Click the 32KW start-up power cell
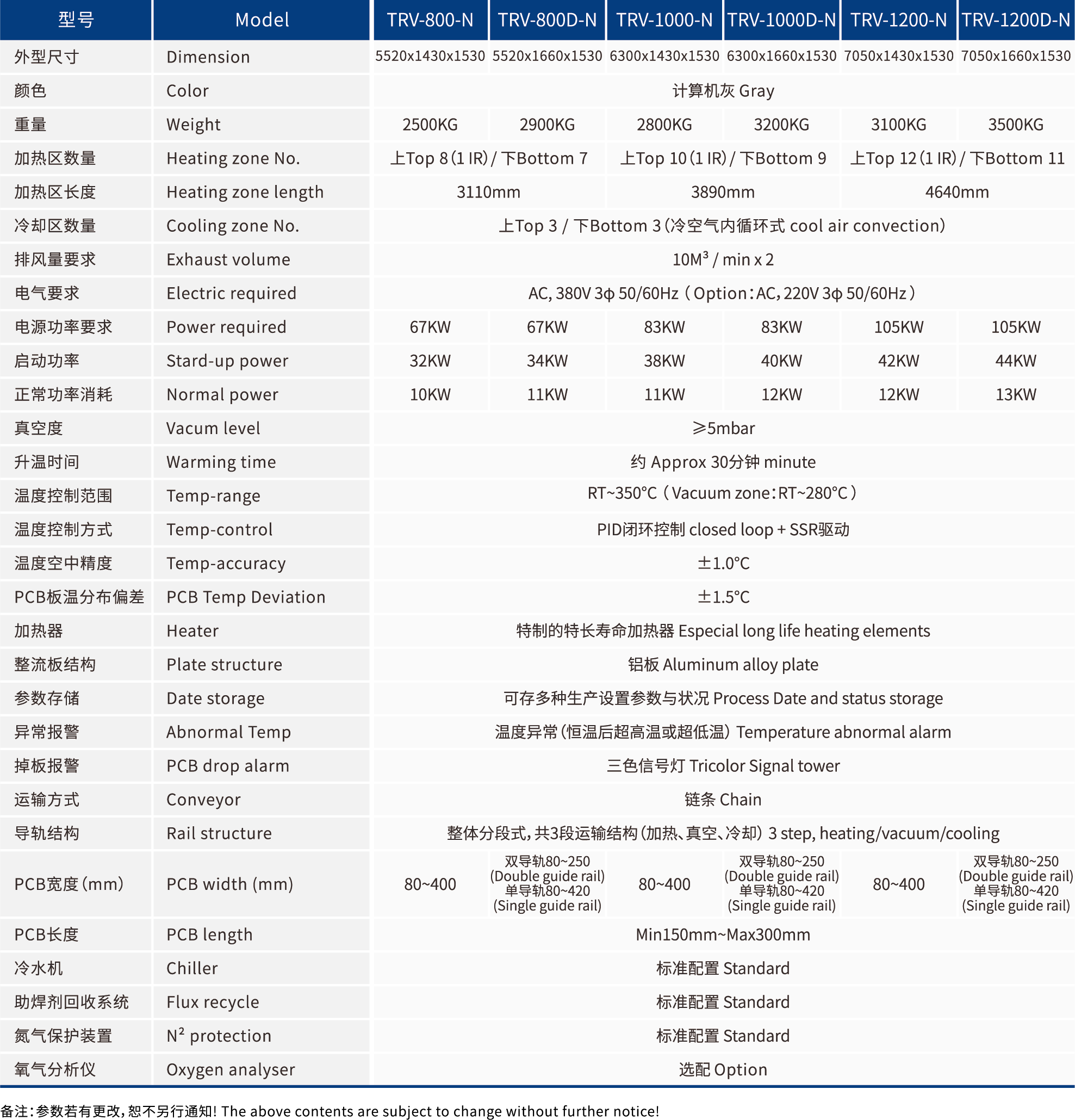Viewport: 1075px width, 1120px height. [430, 361]
